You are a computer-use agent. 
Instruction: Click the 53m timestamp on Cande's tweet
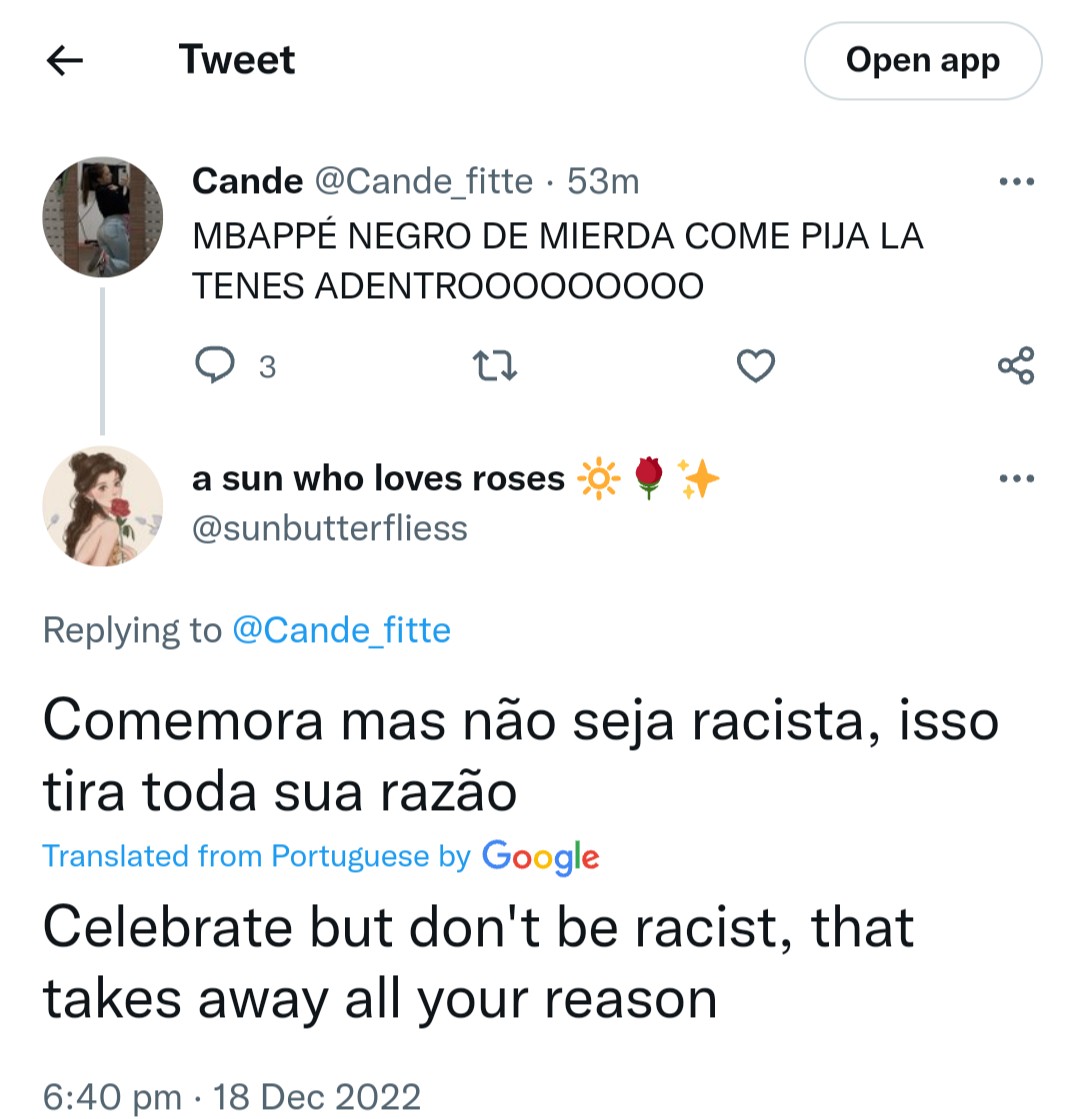pyautogui.click(x=603, y=181)
